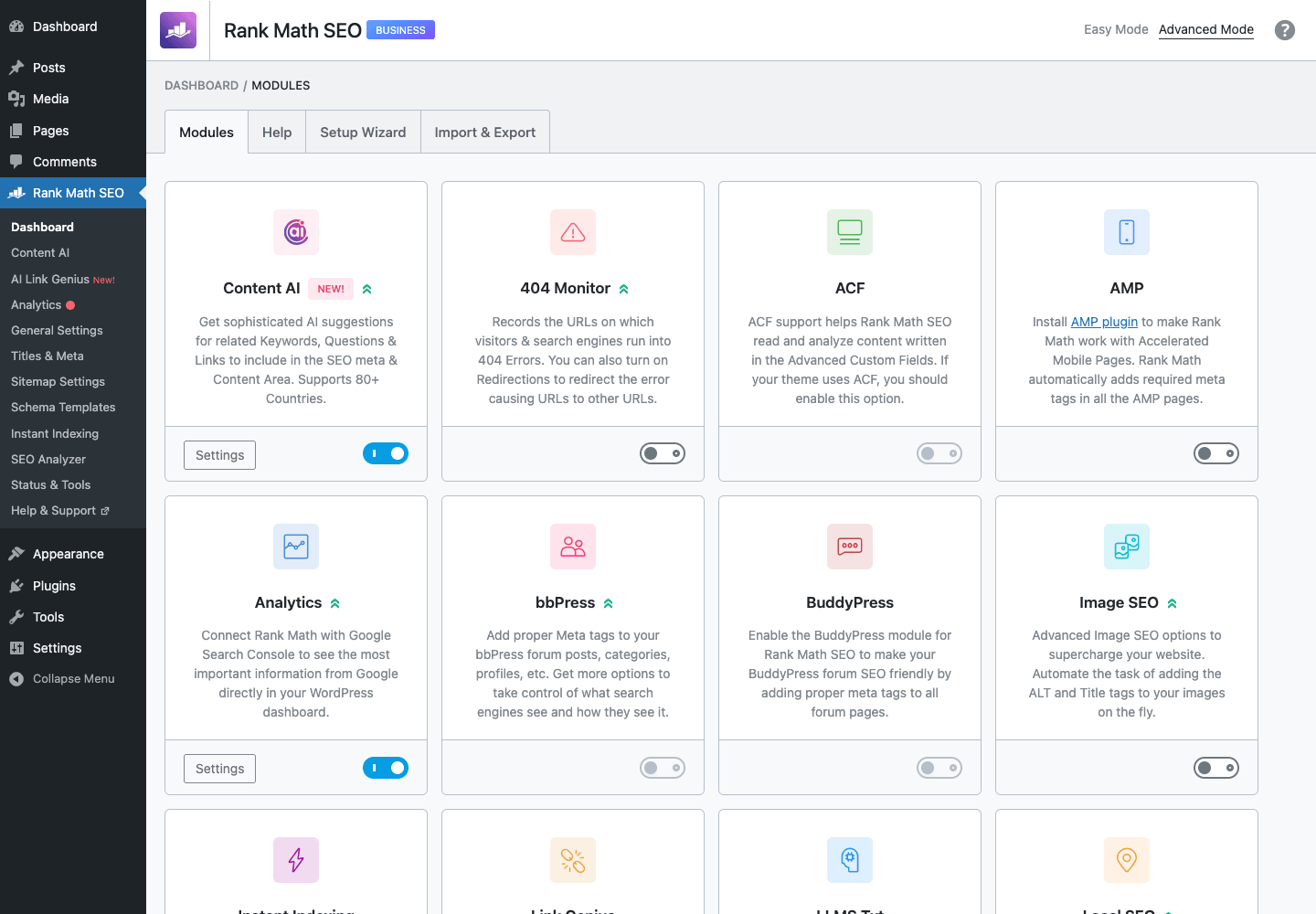Open SEO Analyzer submenu item
The width and height of the screenshot is (1316, 914).
pos(48,460)
